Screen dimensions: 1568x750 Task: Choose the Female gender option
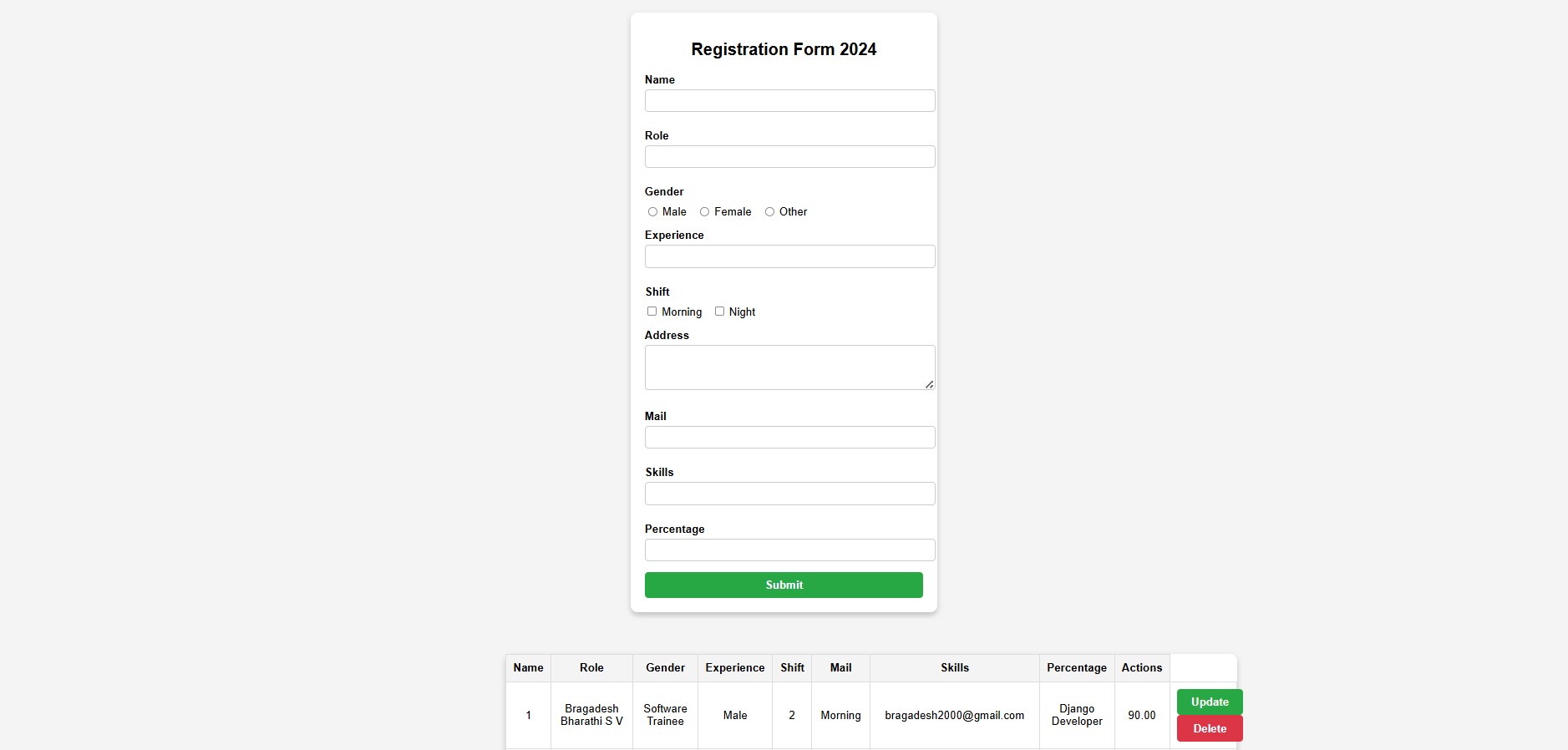(705, 212)
